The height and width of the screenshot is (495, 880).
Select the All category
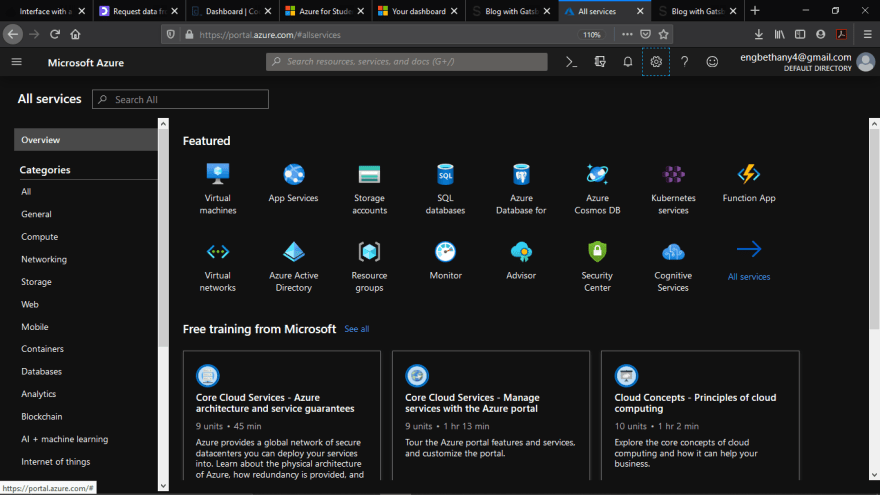(26, 191)
